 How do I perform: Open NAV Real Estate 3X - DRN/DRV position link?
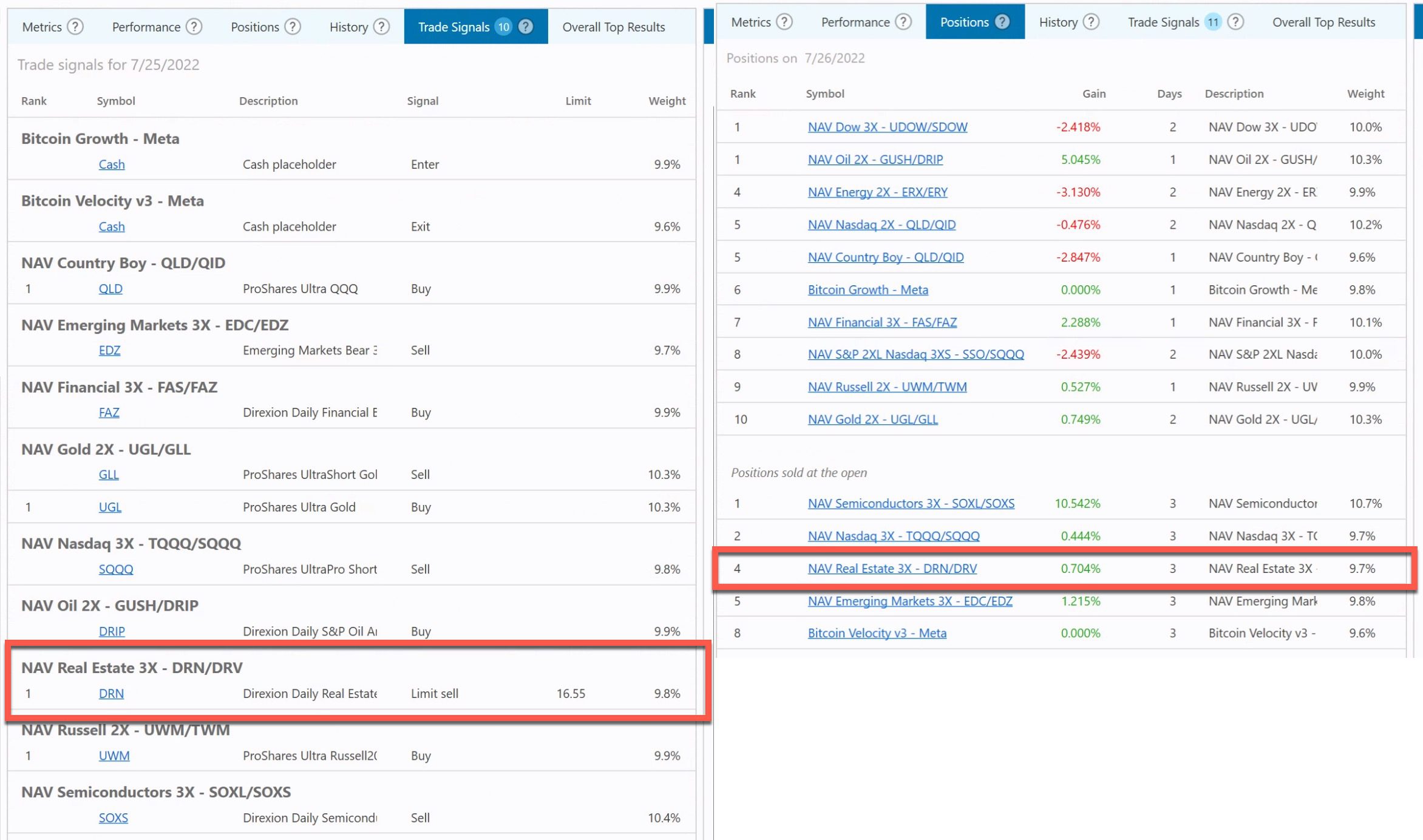coord(892,569)
